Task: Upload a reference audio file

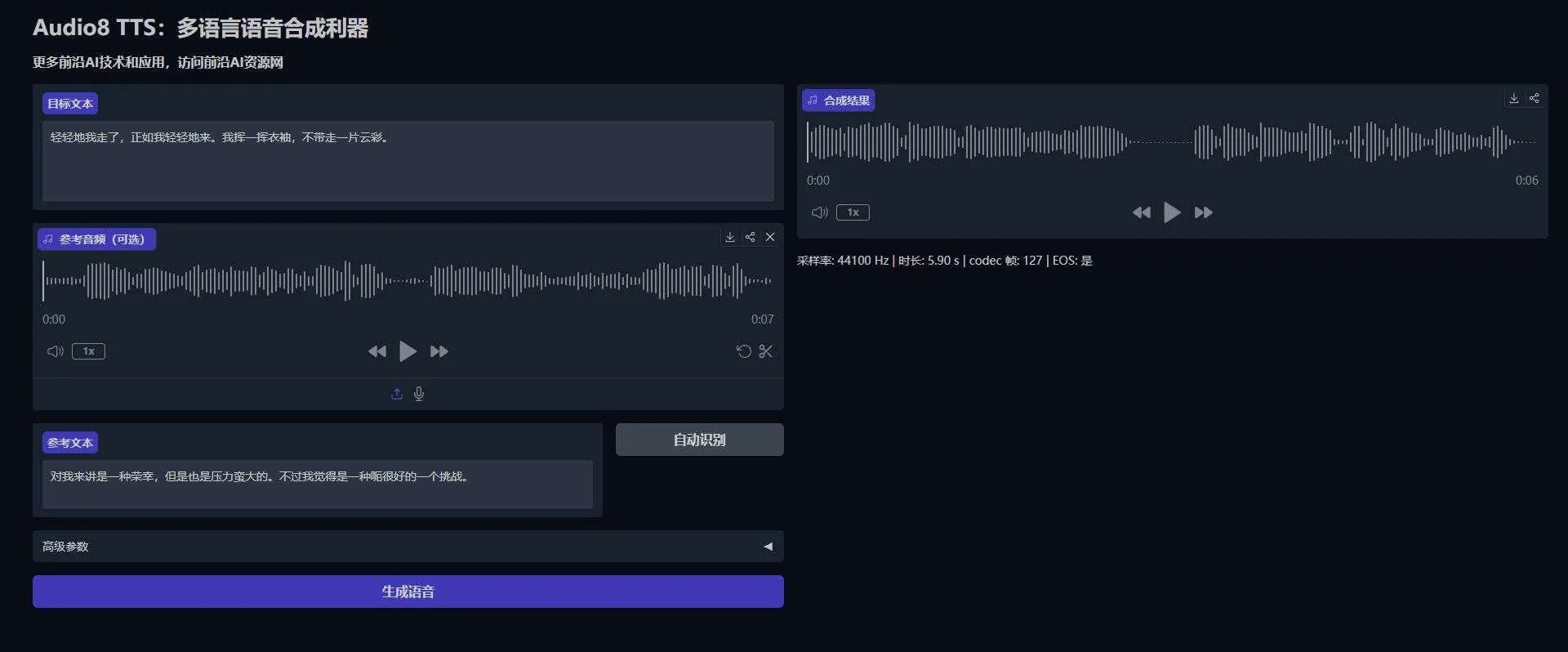Action: tap(397, 394)
